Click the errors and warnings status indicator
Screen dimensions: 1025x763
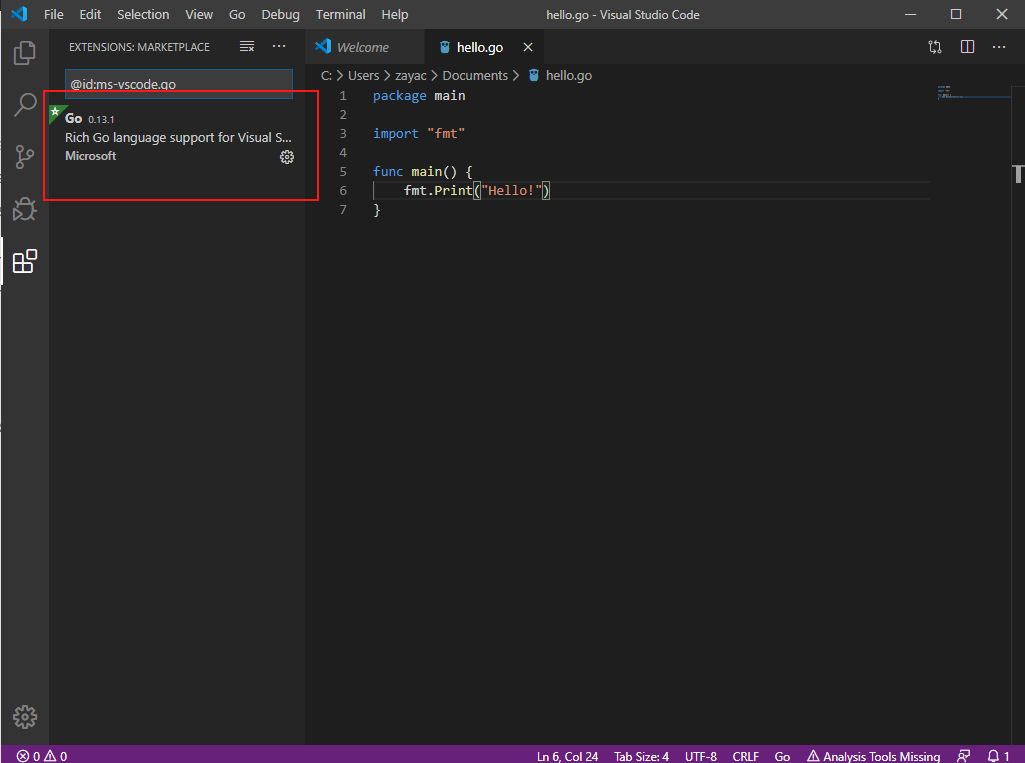tap(42, 756)
